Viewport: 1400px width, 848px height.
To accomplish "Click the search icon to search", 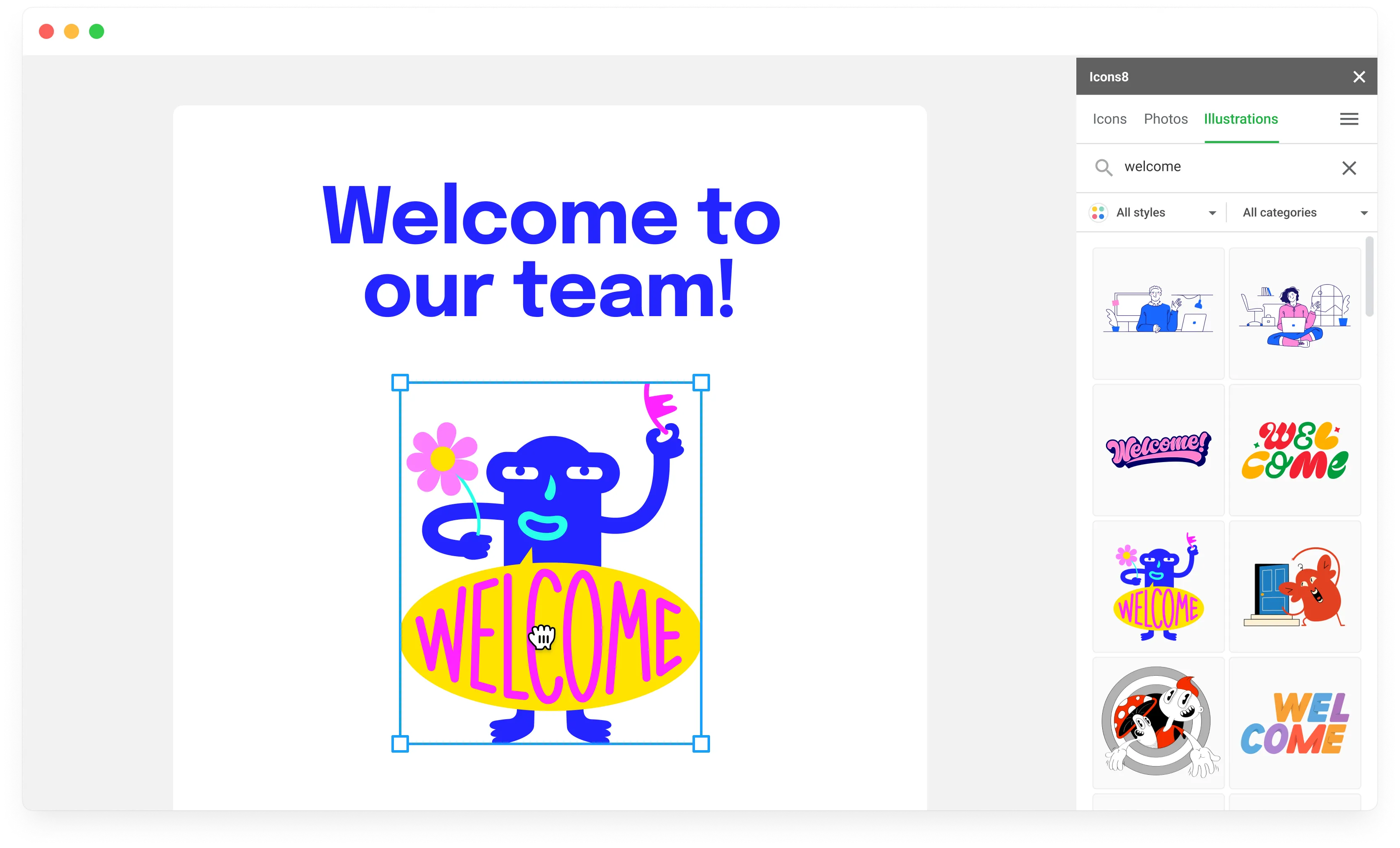I will [1101, 167].
